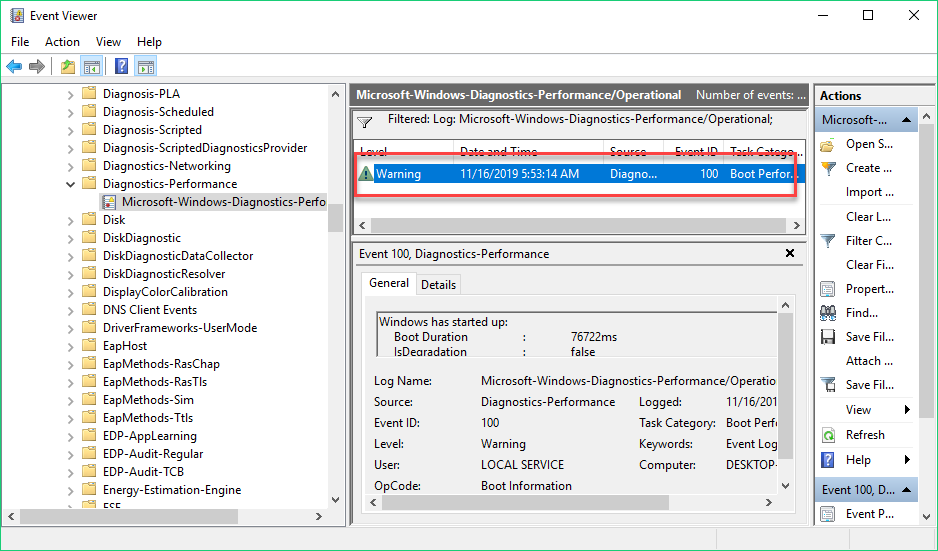Expand the DNS Client Events node
This screenshot has width=938, height=551.
(71, 310)
